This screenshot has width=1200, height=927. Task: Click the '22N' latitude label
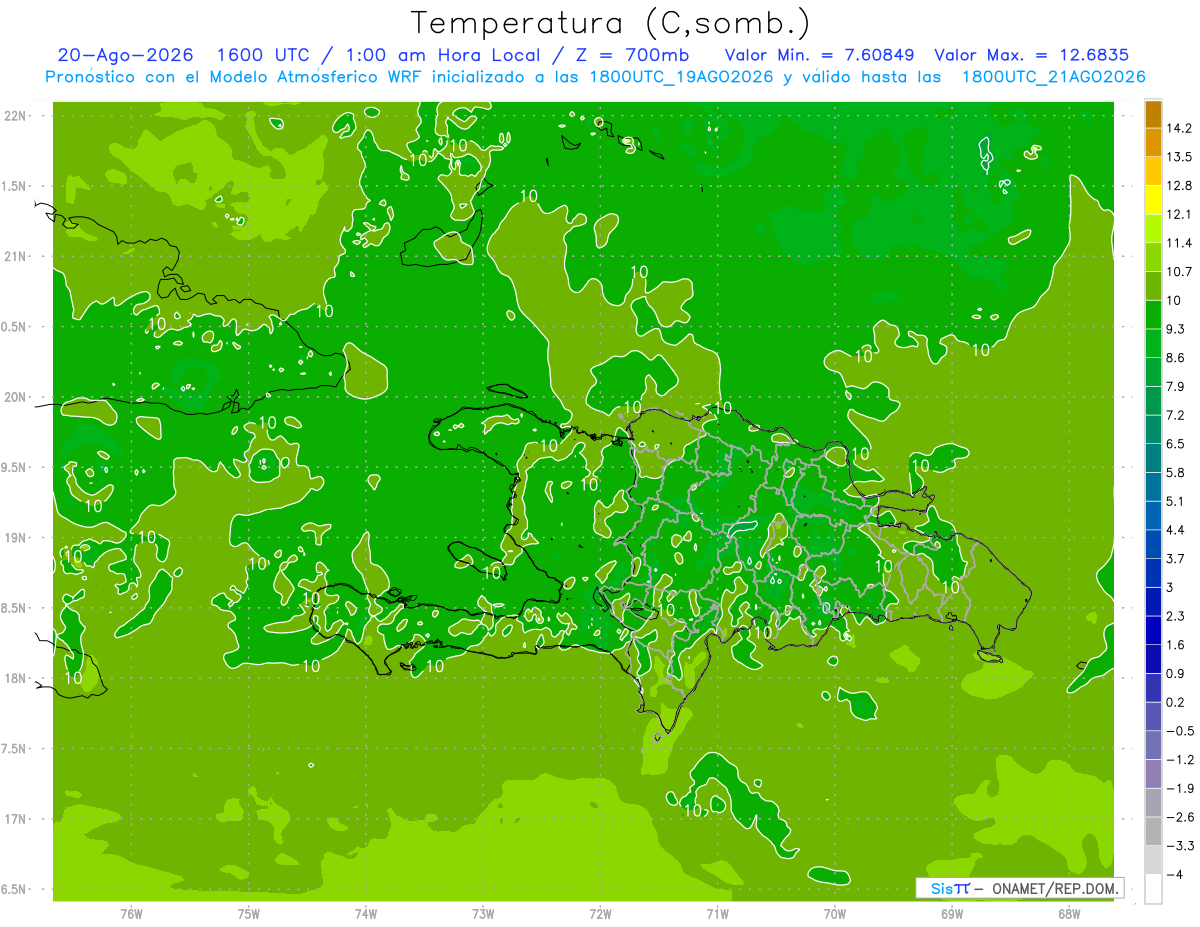17,116
